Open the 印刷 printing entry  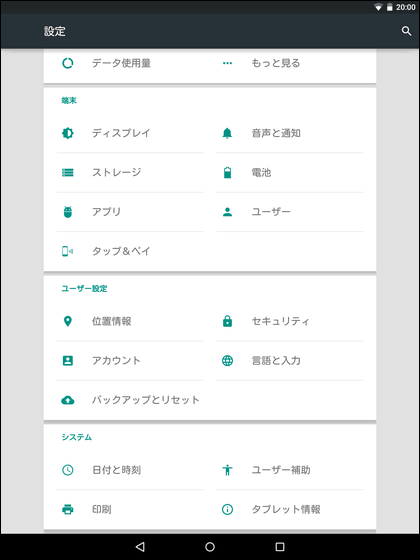[130, 509]
